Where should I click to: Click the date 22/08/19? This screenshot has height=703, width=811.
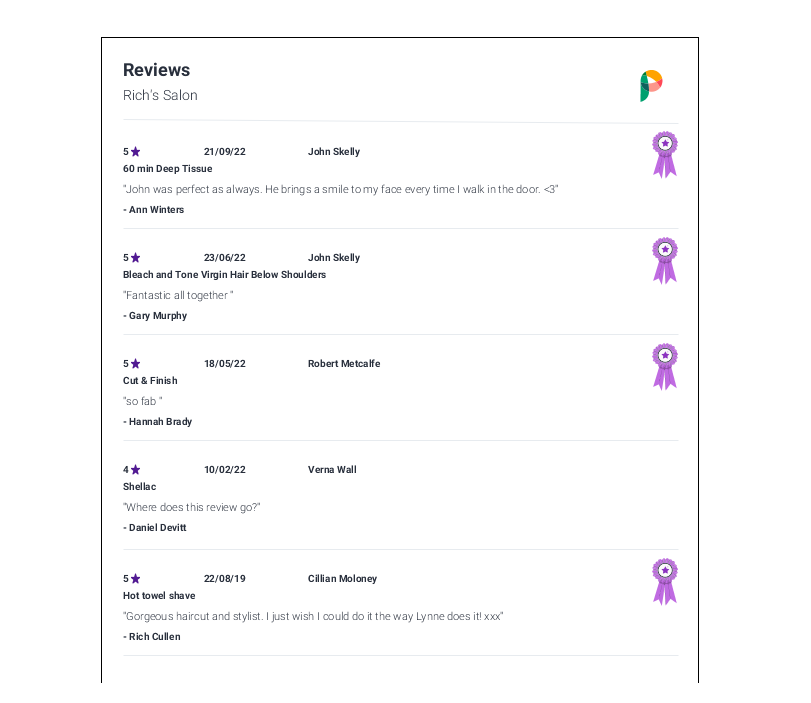224,578
